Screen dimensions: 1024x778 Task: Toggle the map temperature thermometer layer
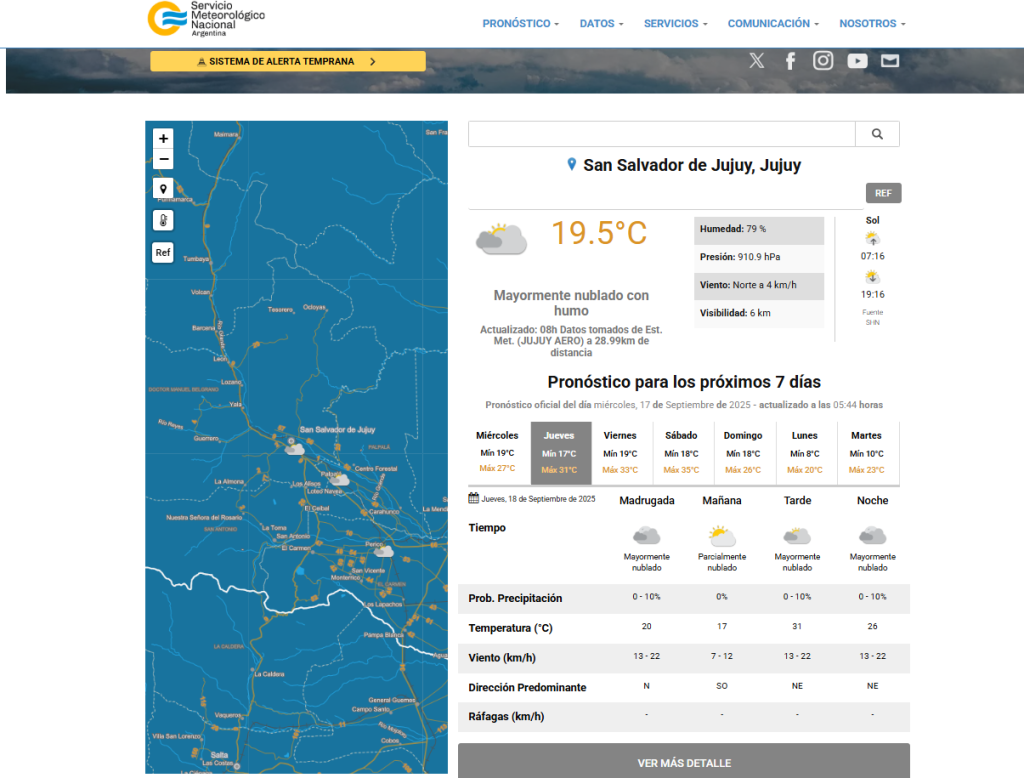pyautogui.click(x=164, y=220)
